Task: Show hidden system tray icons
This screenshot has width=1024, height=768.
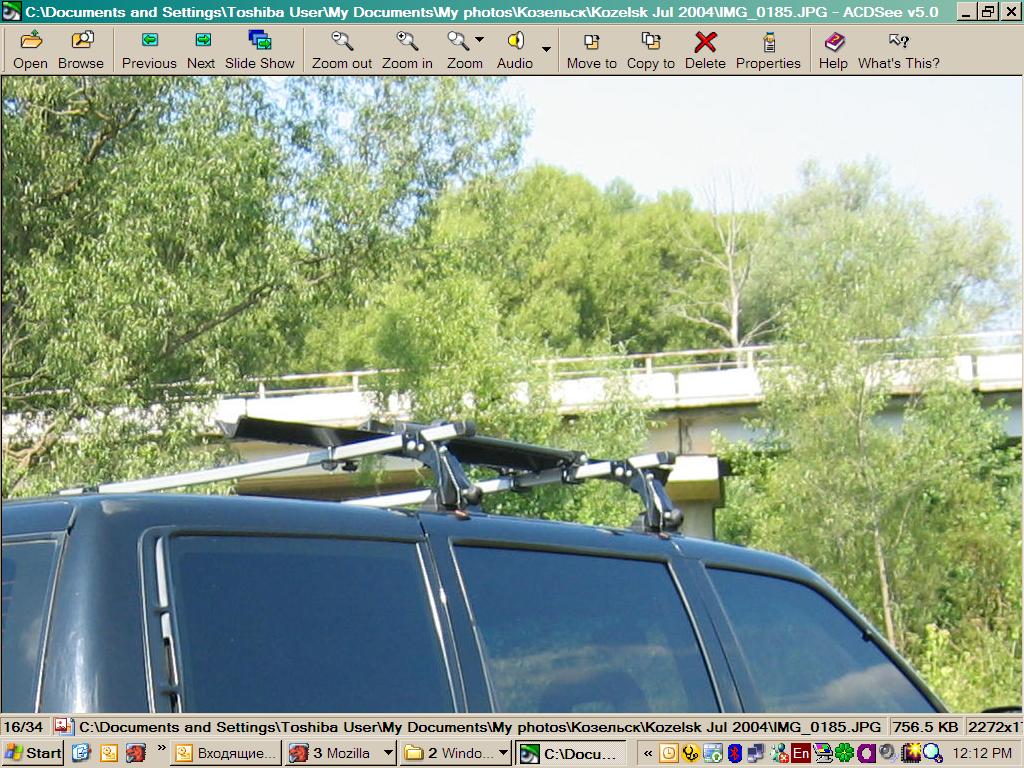Action: [647, 753]
